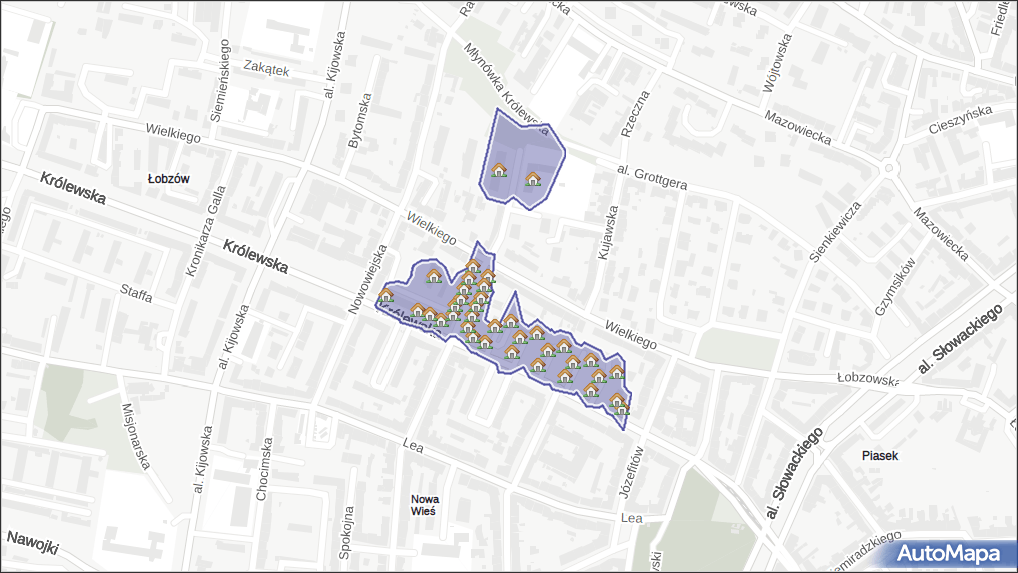The height and width of the screenshot is (573, 1018).
Task: Click the Misjonarska street label
Action: (x=136, y=436)
